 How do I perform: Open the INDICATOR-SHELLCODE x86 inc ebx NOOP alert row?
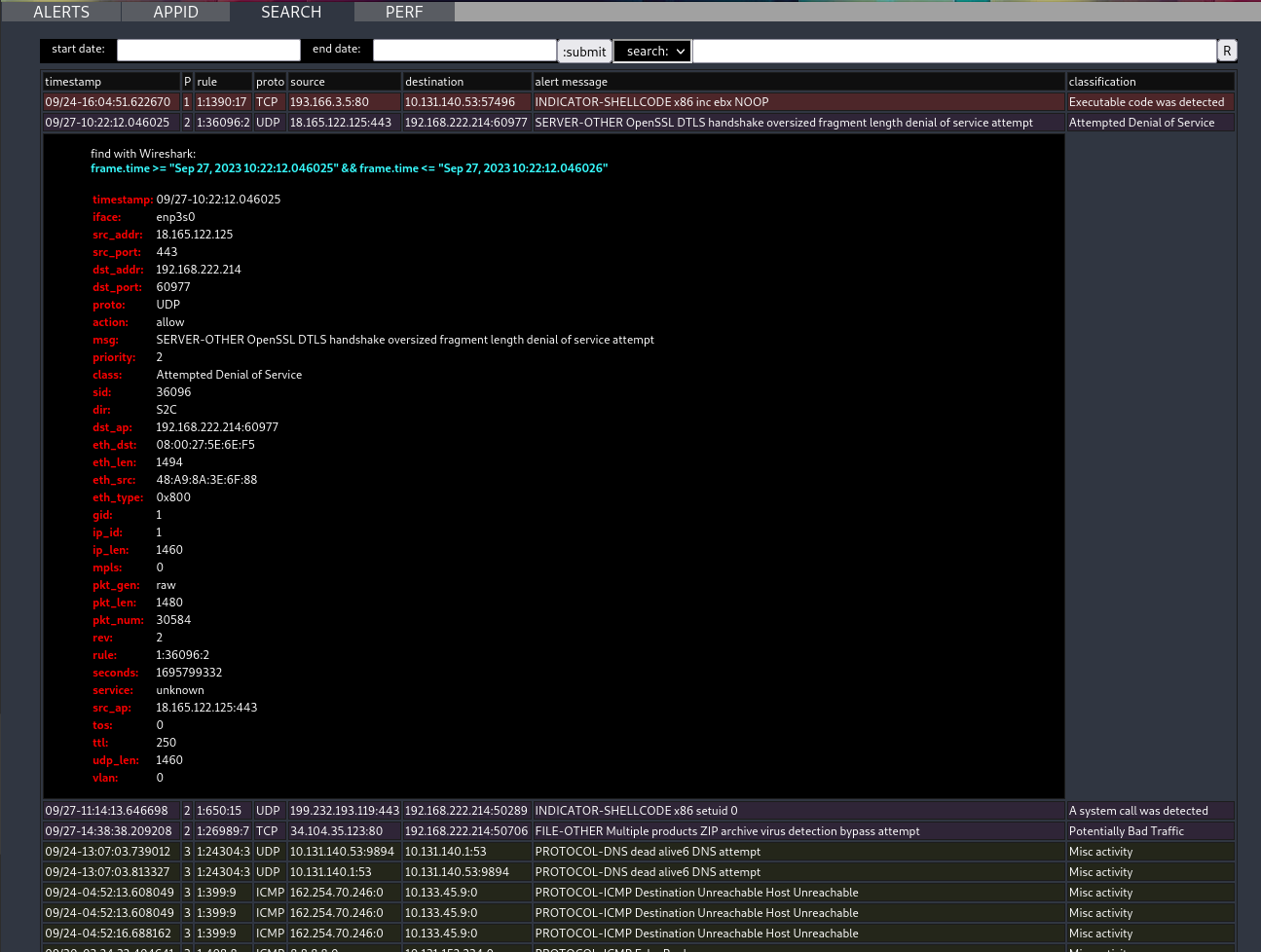[639, 102]
